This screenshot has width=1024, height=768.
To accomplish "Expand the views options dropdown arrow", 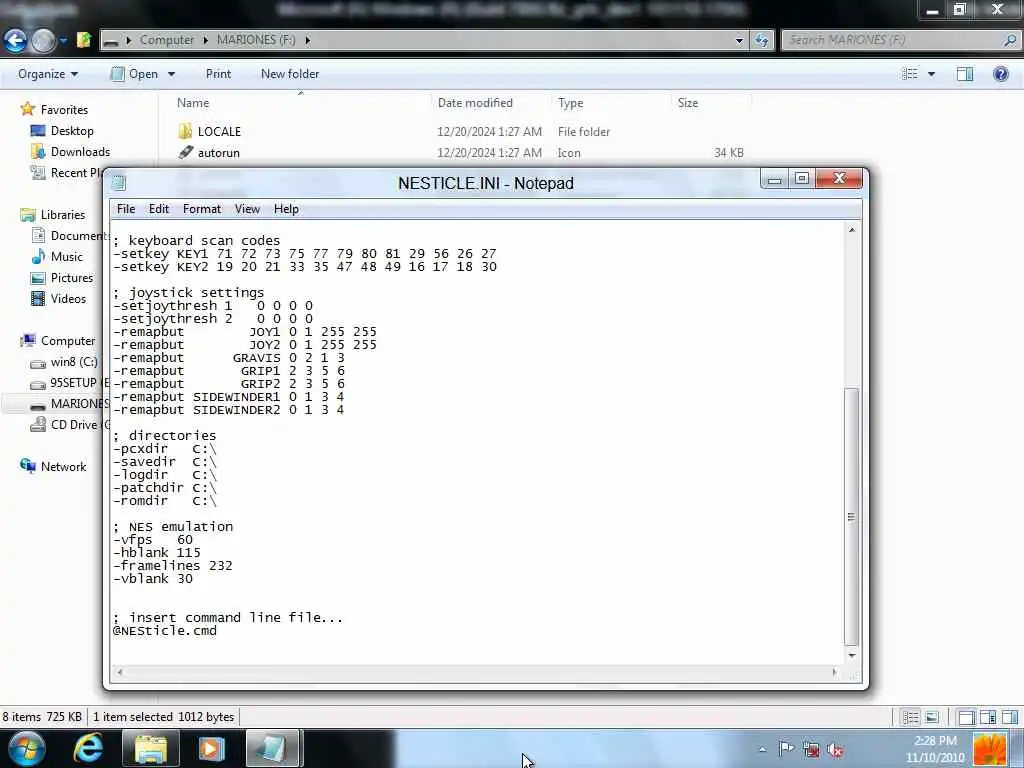I will (x=931, y=74).
